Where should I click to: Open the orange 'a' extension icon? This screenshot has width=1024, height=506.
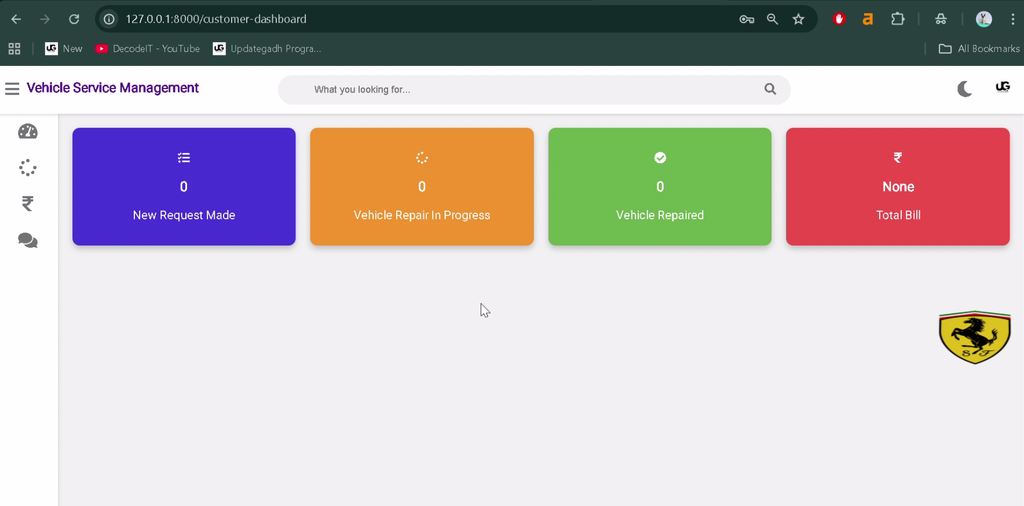pyautogui.click(x=867, y=20)
